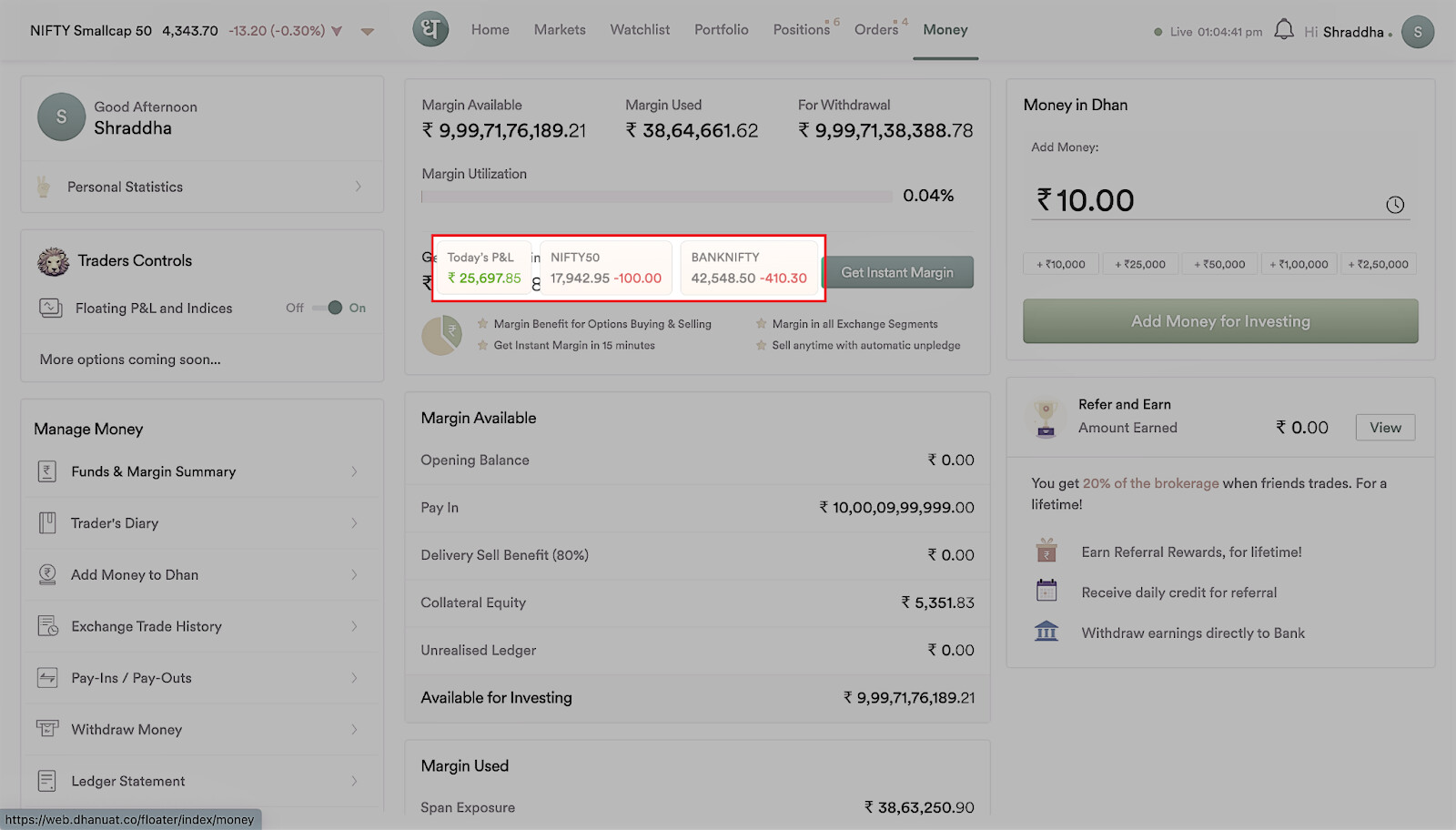Switch to the Watchlist tab
The width and height of the screenshot is (1456, 830).
(x=640, y=30)
